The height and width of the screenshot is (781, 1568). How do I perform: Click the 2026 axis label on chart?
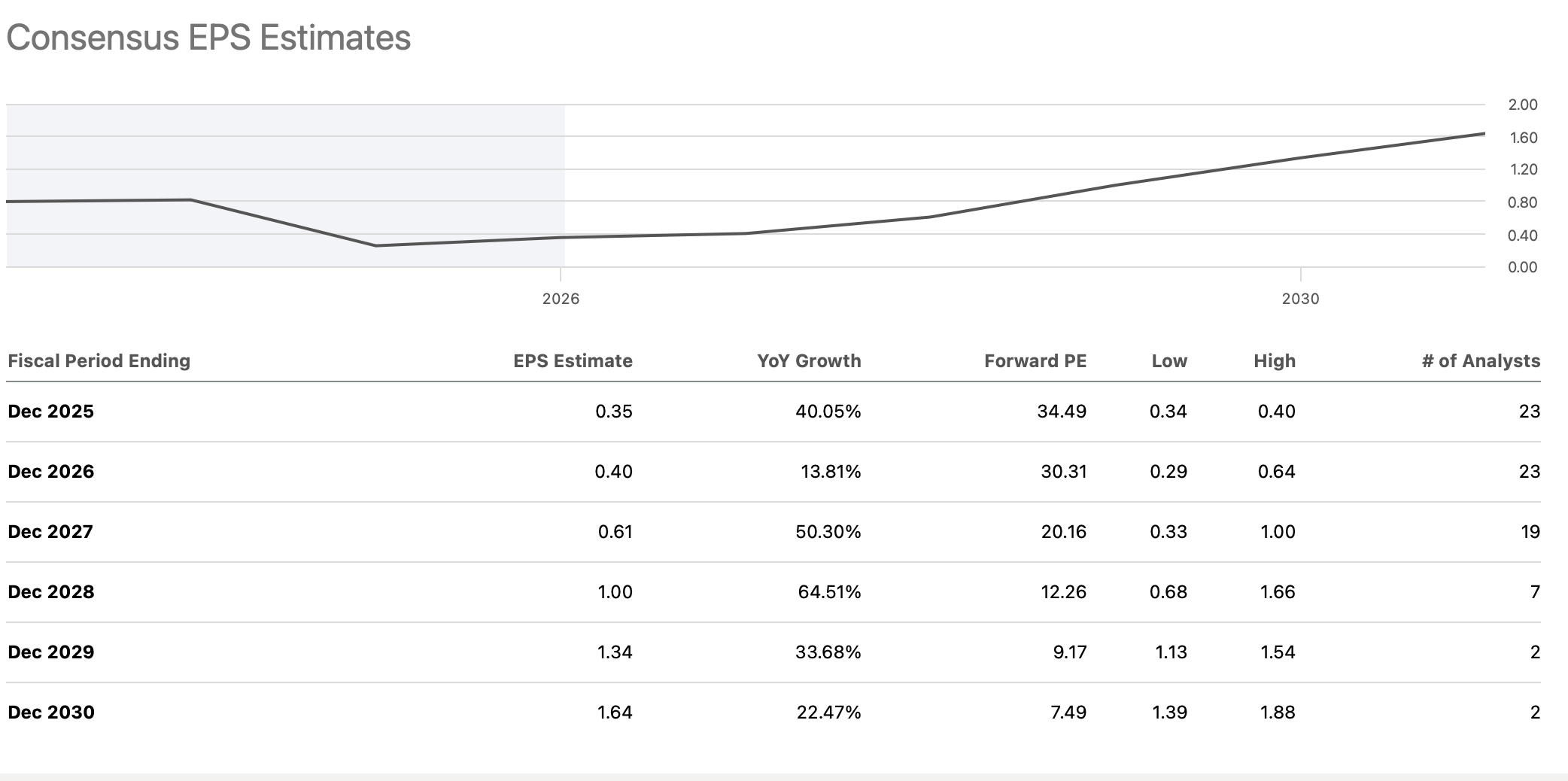(561, 299)
